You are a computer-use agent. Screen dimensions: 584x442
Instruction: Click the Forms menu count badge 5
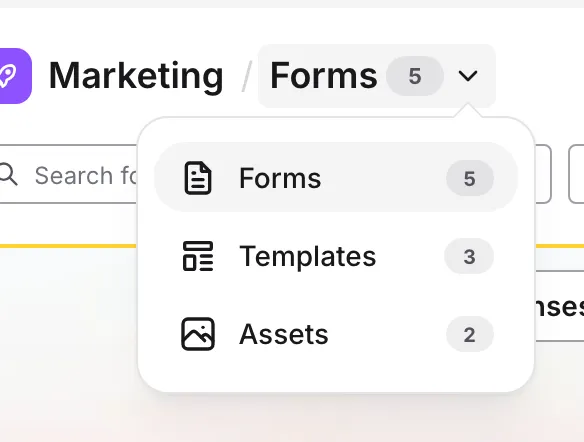click(x=470, y=178)
